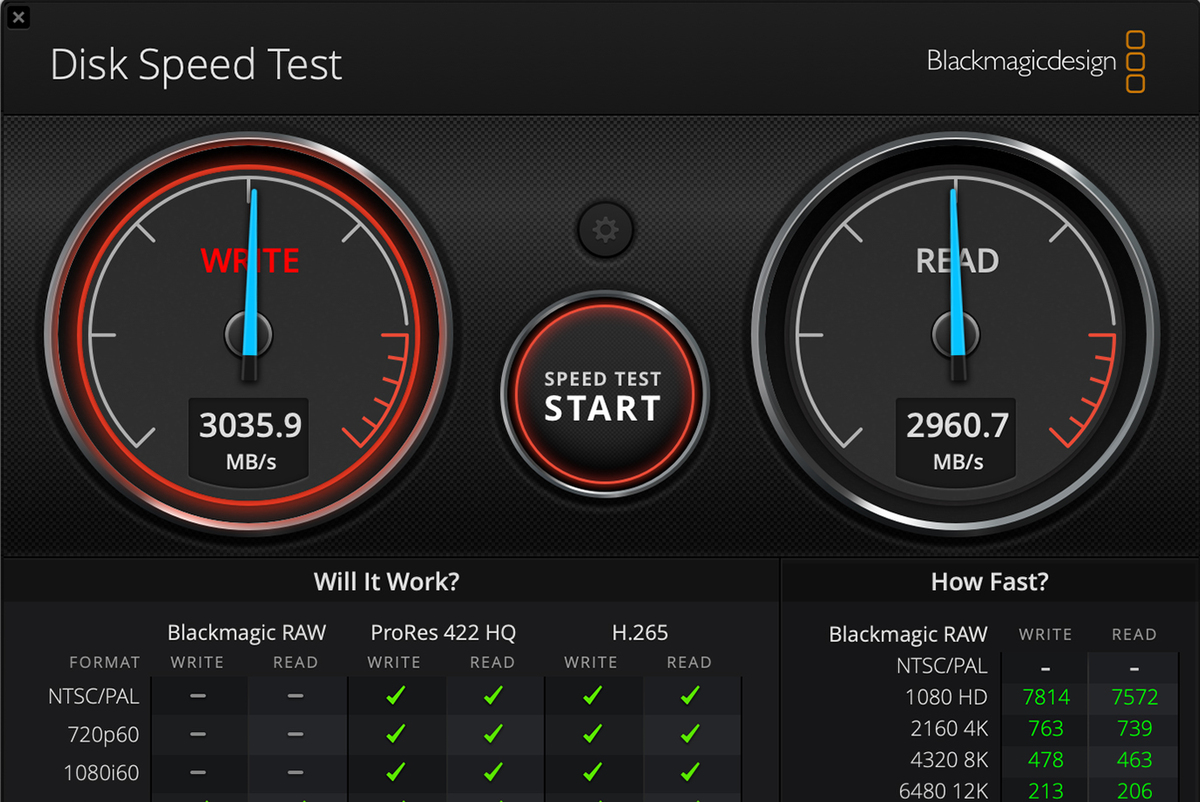This screenshot has height=802, width=1200.
Task: Select the Blackmagic RAW column header in Will It Work
Action: (x=246, y=632)
